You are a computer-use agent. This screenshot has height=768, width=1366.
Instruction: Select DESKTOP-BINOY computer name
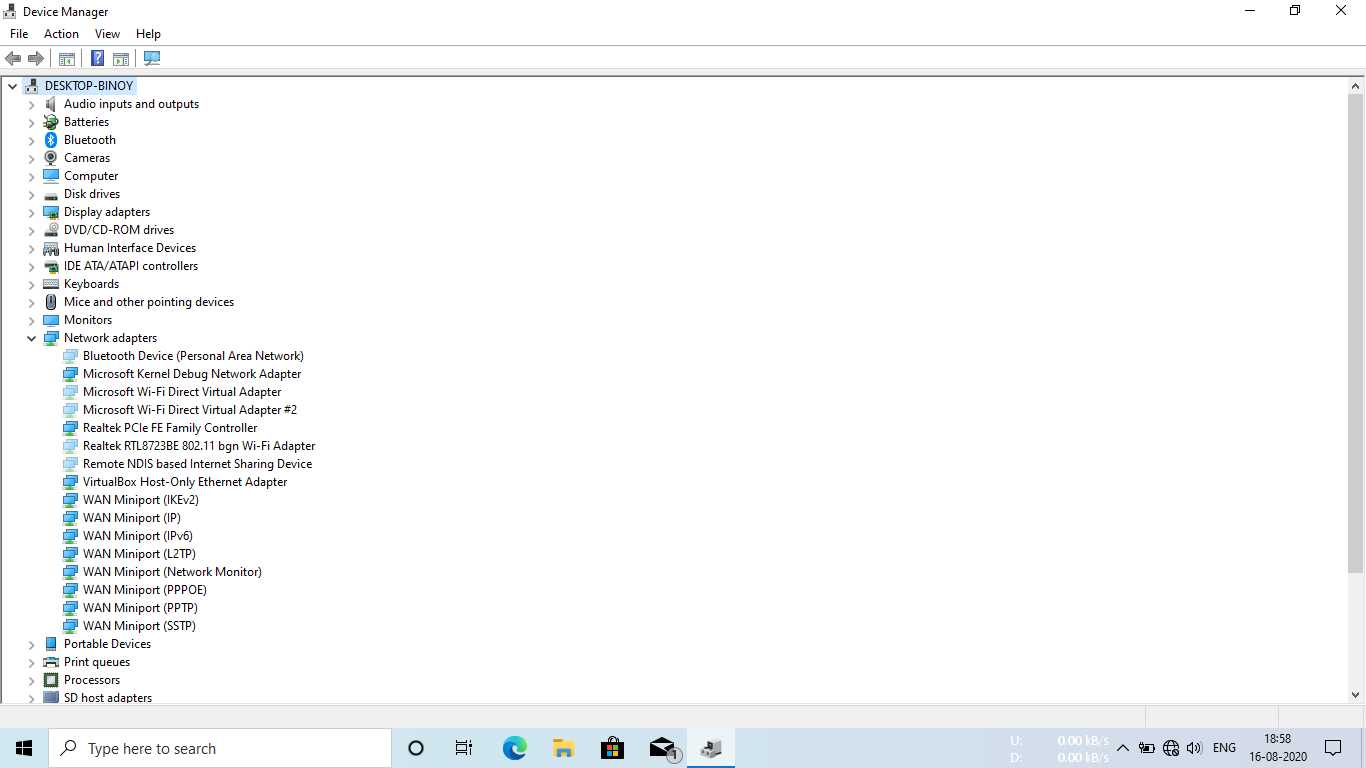(88, 86)
